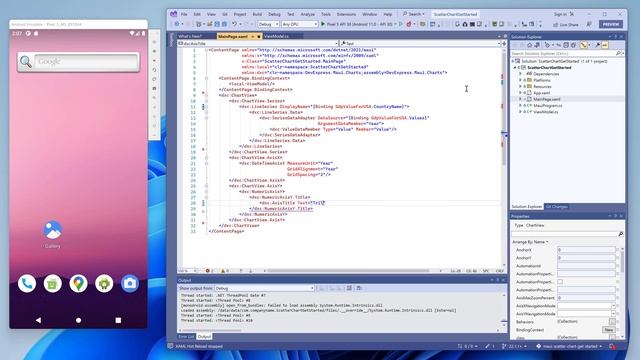This screenshot has height=360, width=640.
Task: Click the search magnifier in Google widget
Action: tap(26, 62)
